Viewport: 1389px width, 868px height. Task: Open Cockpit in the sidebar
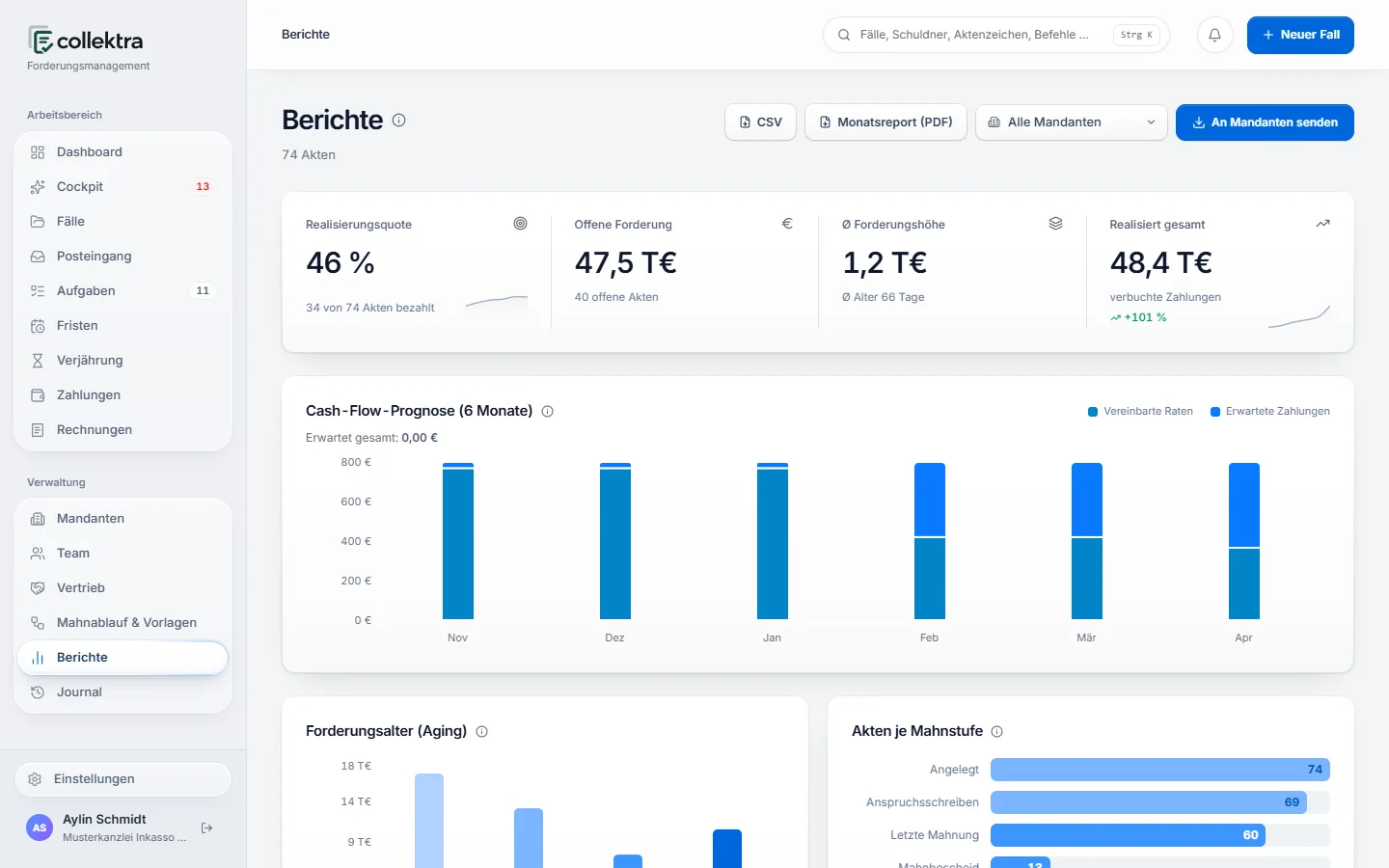pos(123,187)
